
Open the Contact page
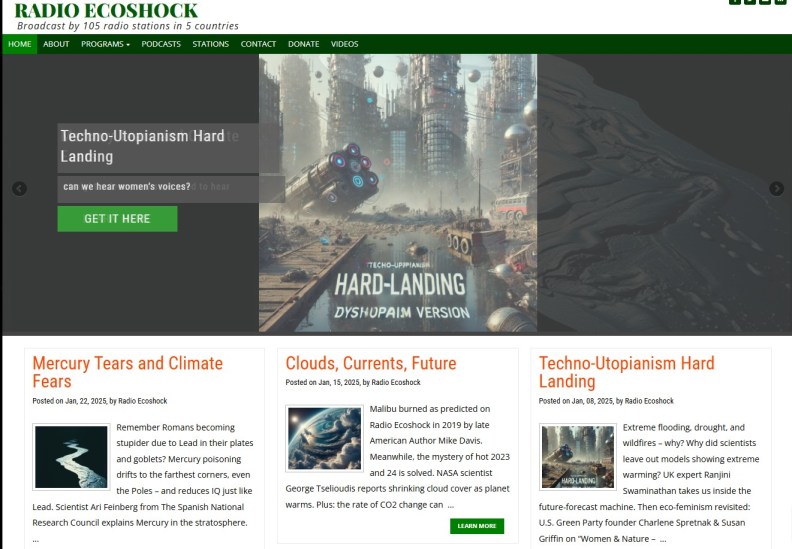pyautogui.click(x=258, y=44)
